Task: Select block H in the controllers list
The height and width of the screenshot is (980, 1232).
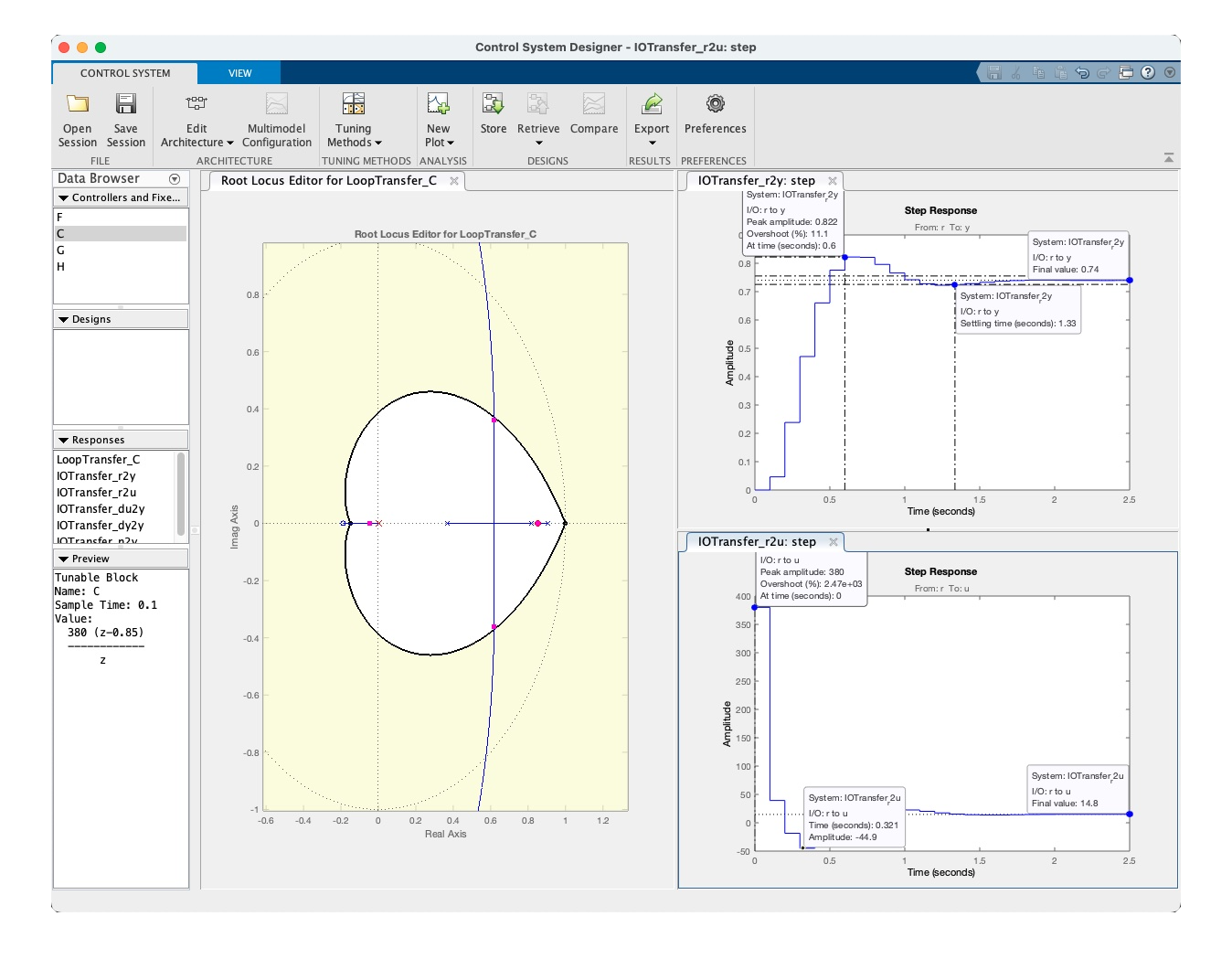Action: pos(120,267)
